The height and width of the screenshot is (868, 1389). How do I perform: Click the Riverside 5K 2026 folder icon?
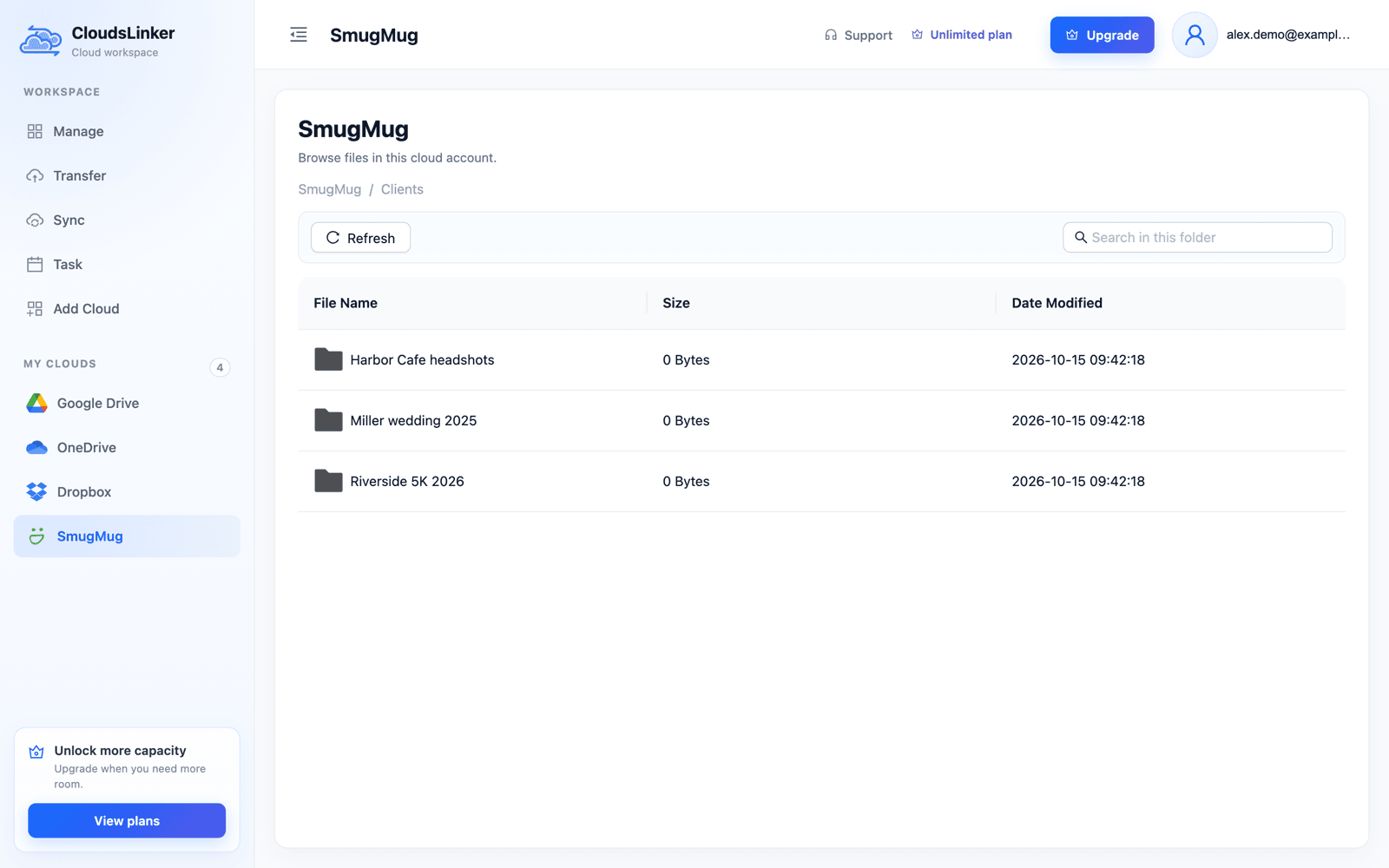click(x=328, y=481)
